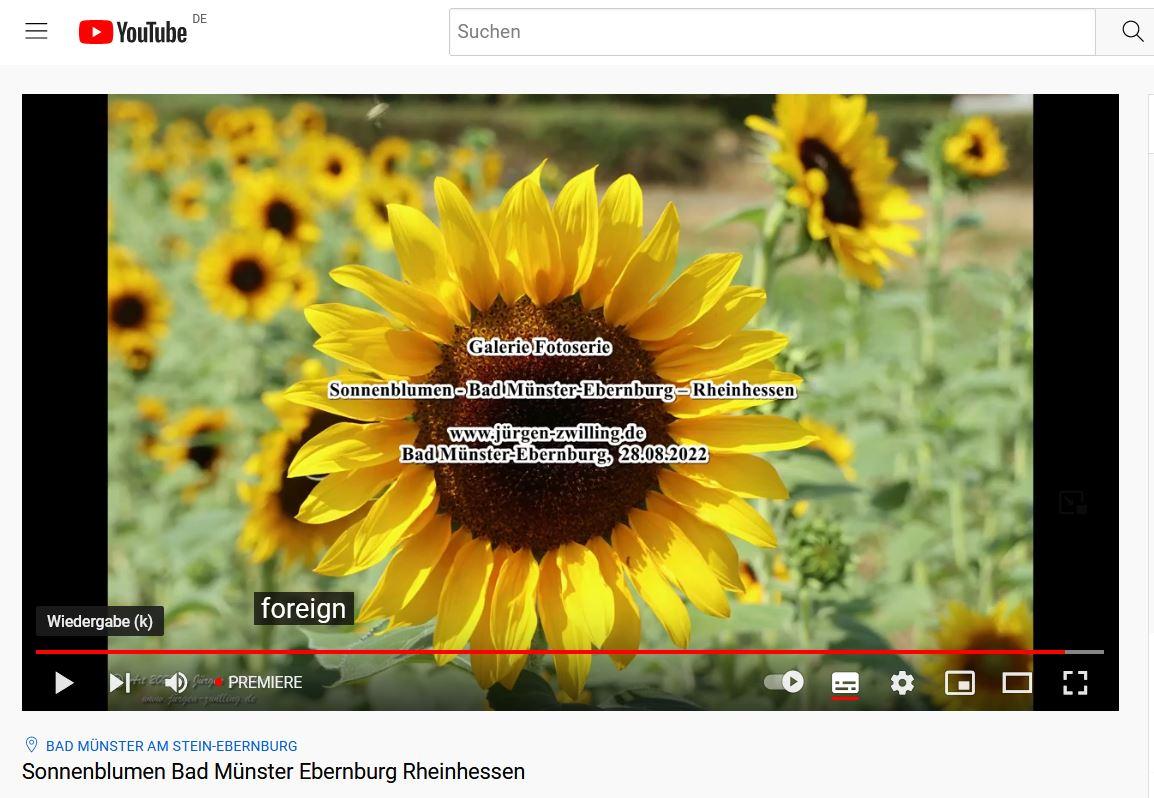Screen dimensions: 1154x798
Task: Open the YouTube guide hamburger menu
Action: [37, 31]
